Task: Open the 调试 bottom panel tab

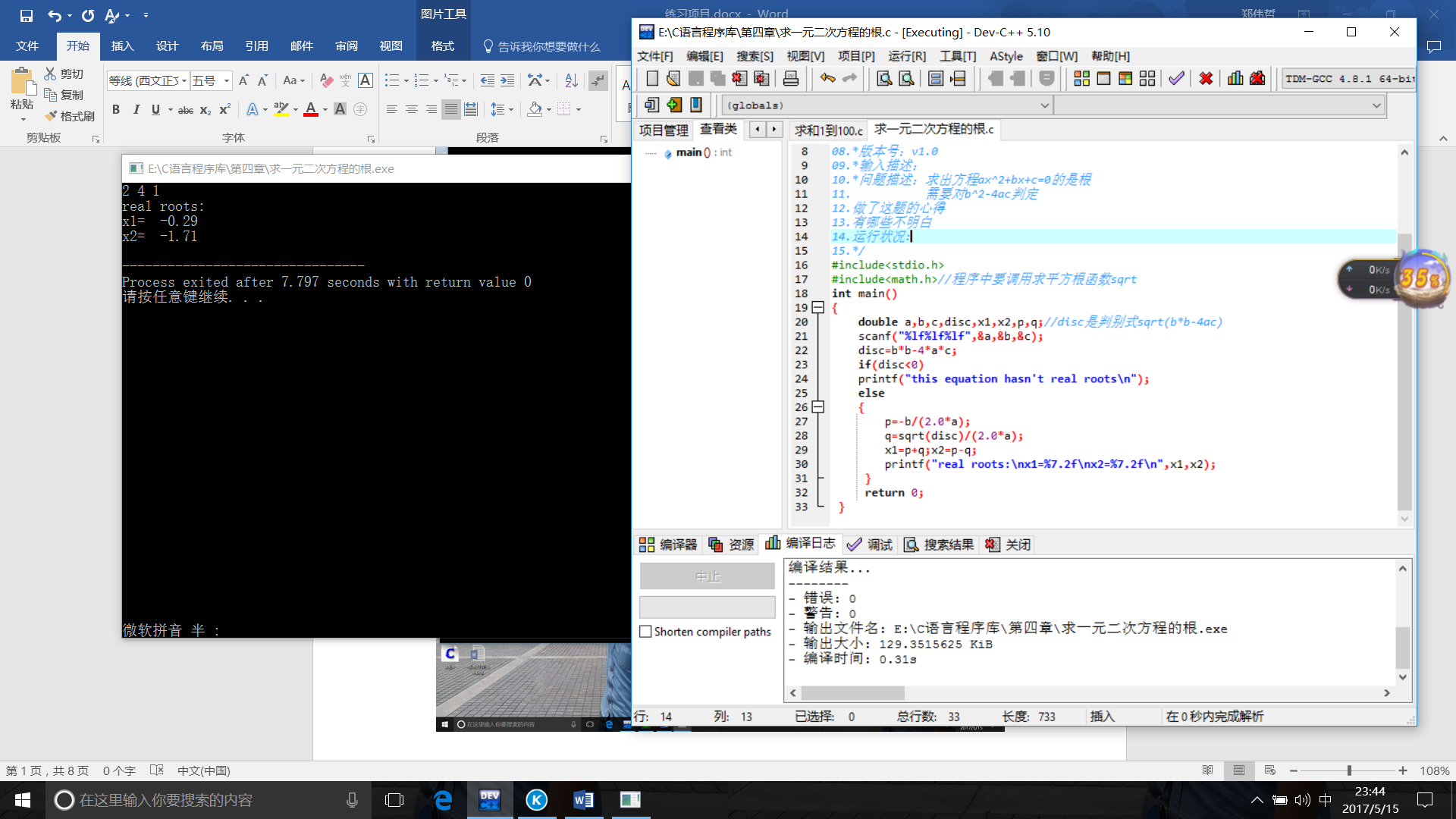Action: (x=870, y=544)
